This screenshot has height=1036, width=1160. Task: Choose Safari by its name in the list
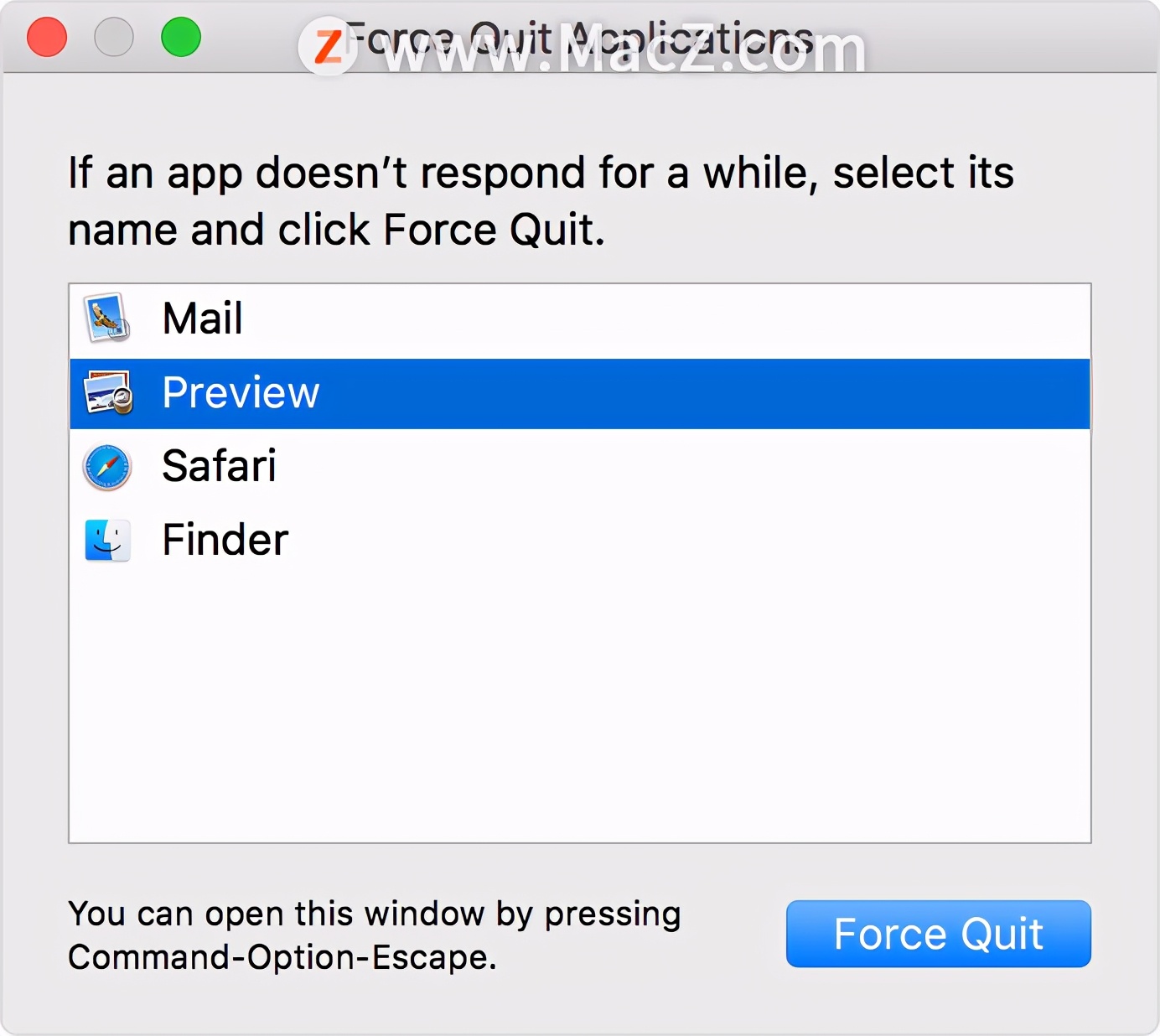click(x=219, y=466)
